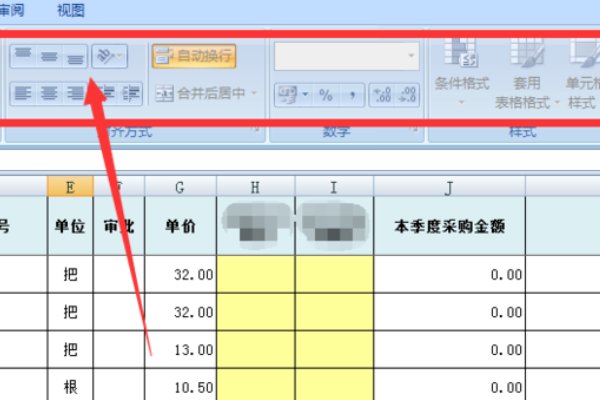
Task: Click the 单价 header cell
Action: [180, 226]
